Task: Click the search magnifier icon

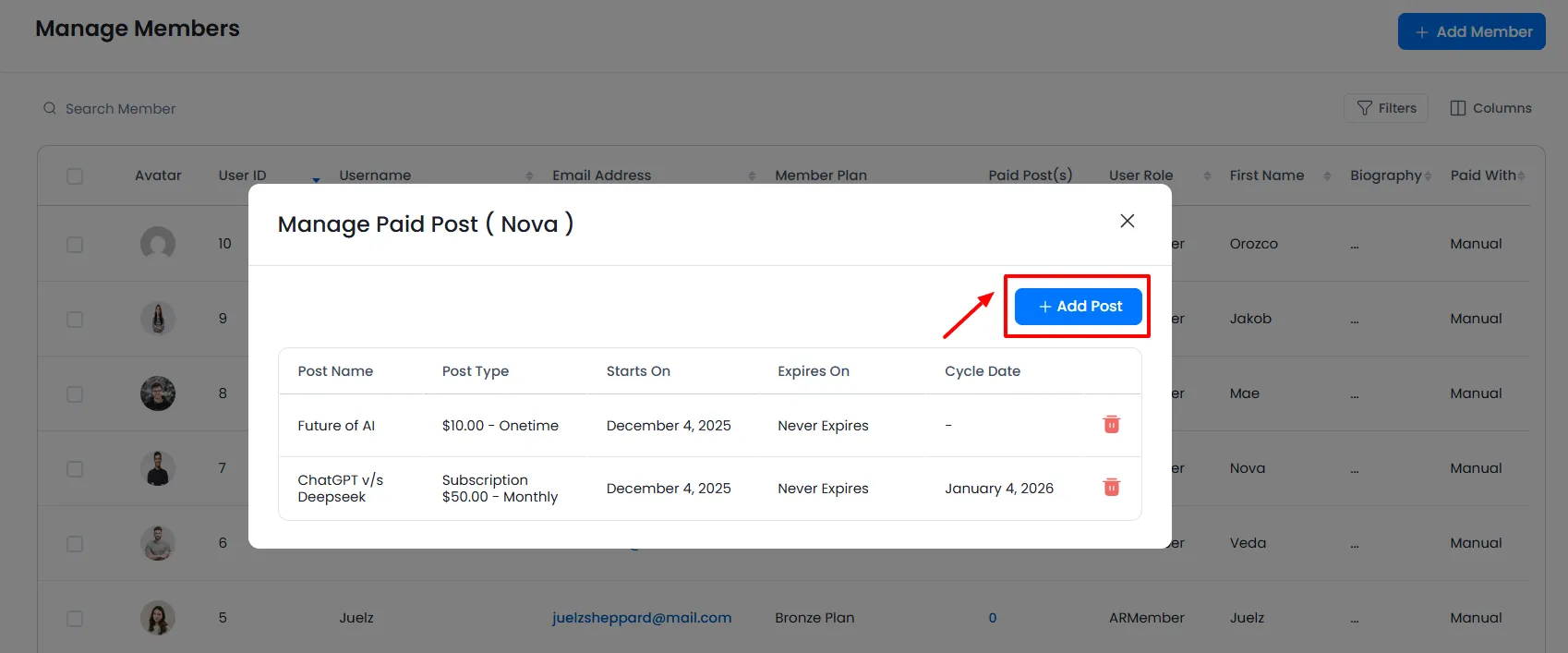Action: pyautogui.click(x=50, y=108)
